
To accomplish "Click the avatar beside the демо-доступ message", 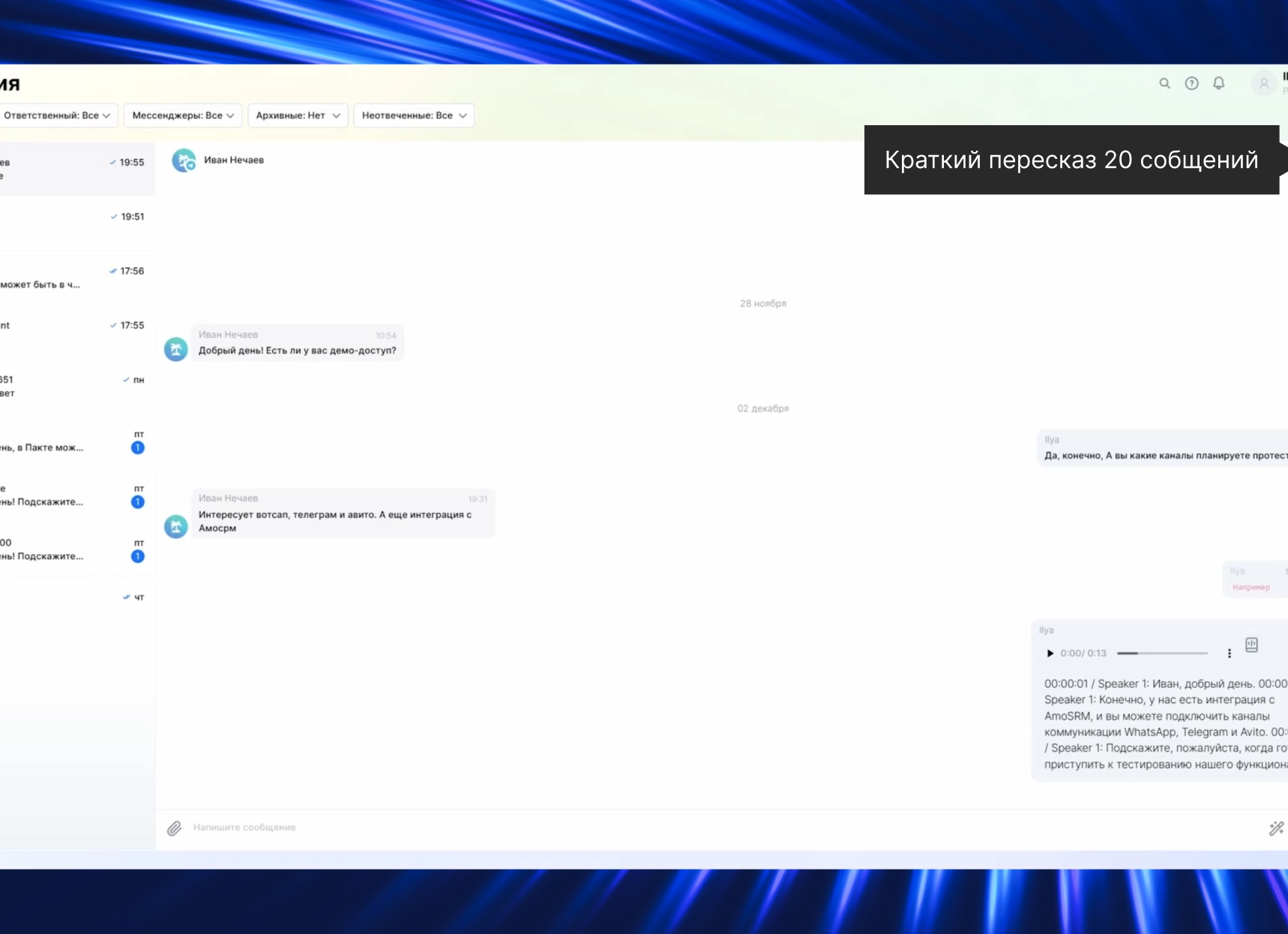I will click(176, 349).
